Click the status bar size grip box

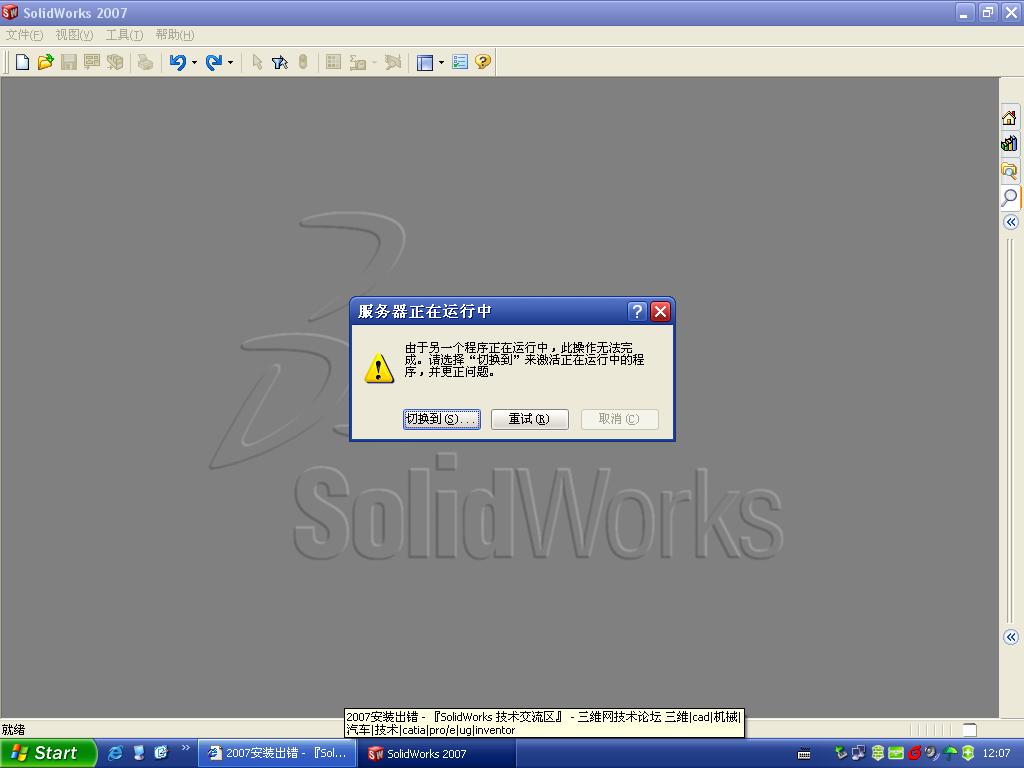[970, 729]
